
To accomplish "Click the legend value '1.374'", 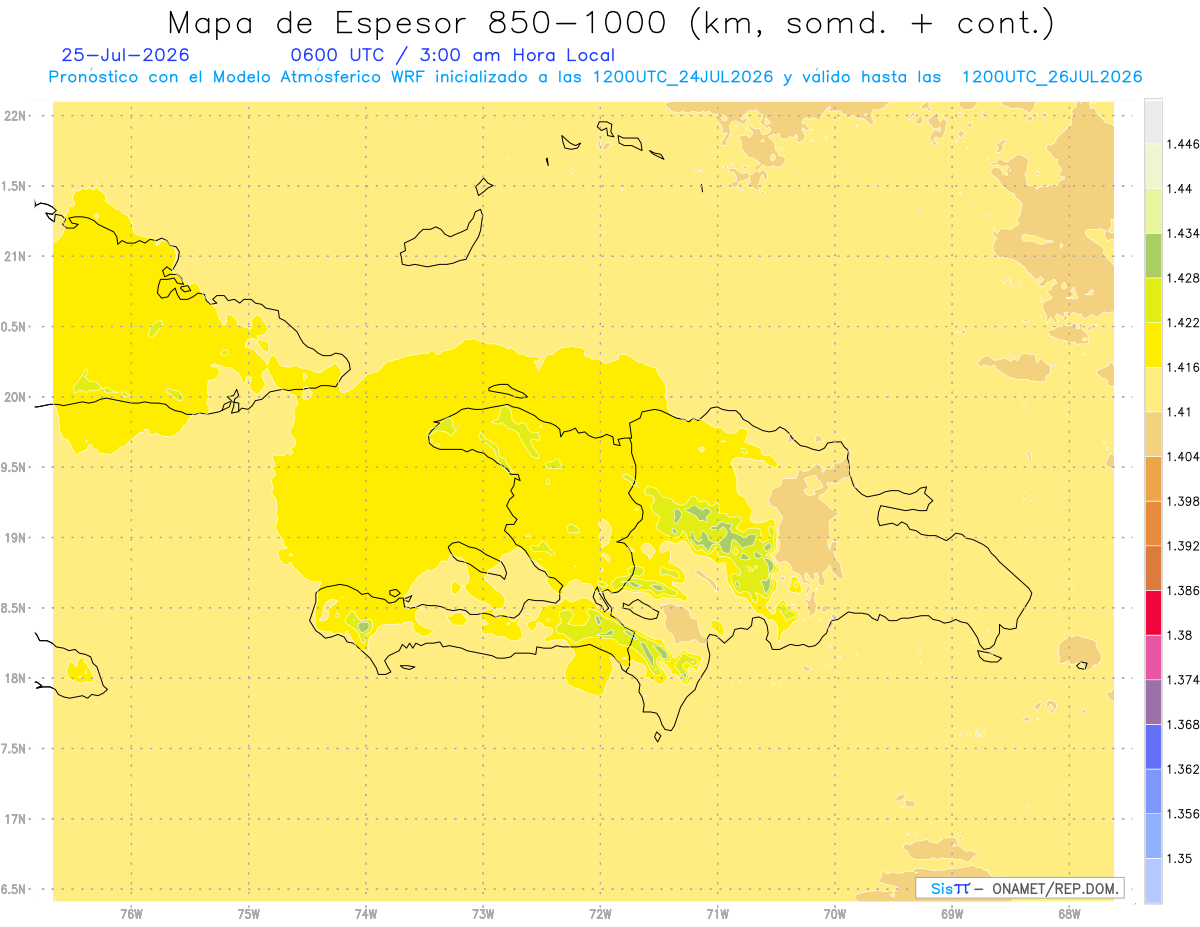I will (1183, 680).
